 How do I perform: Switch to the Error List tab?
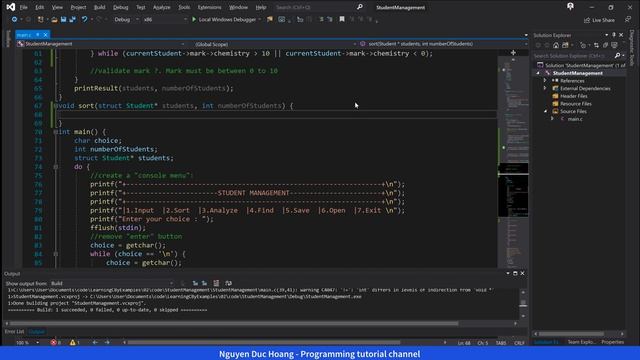pos(14,331)
